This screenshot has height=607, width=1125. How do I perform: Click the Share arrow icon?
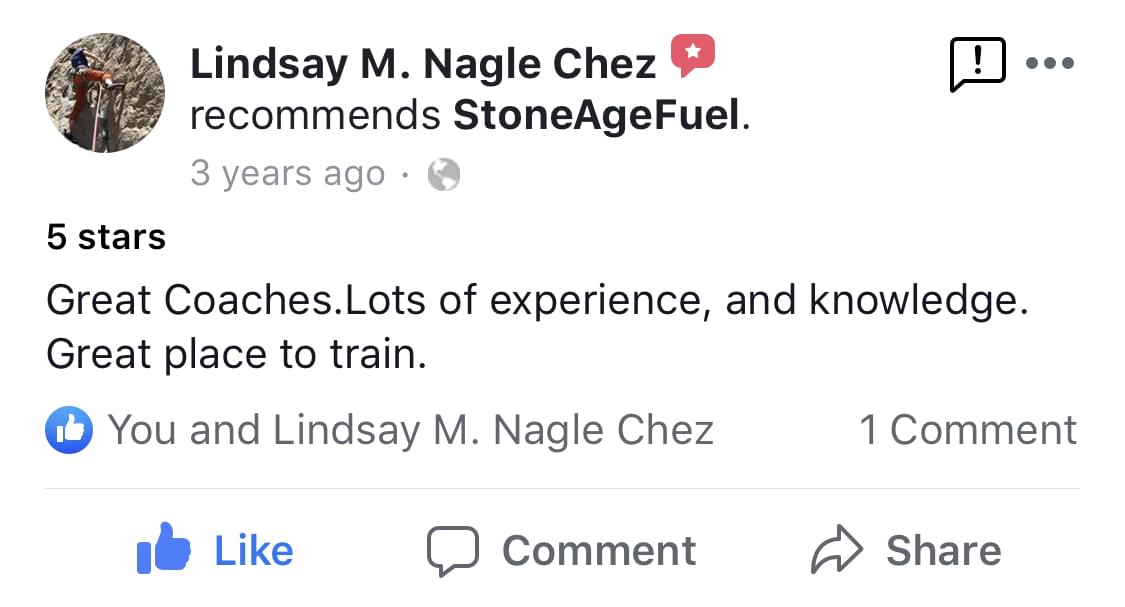pyautogui.click(x=836, y=550)
